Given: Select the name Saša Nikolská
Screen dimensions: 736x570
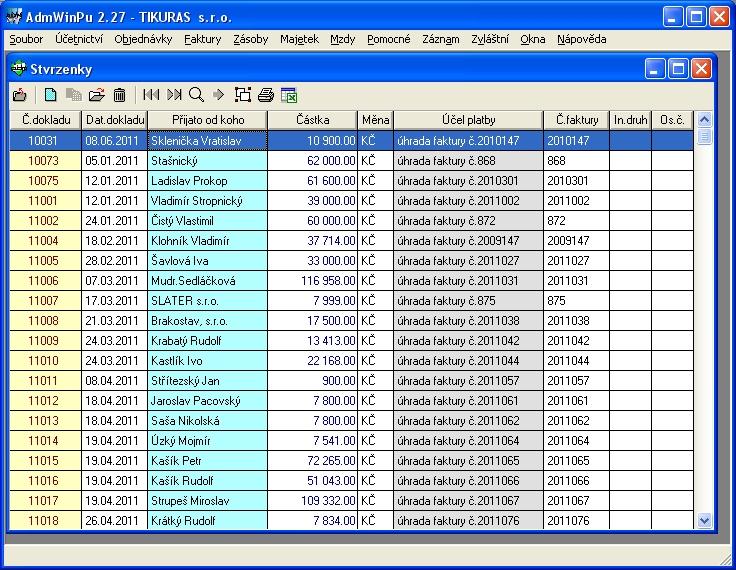Looking at the screenshot, I should tap(207, 421).
